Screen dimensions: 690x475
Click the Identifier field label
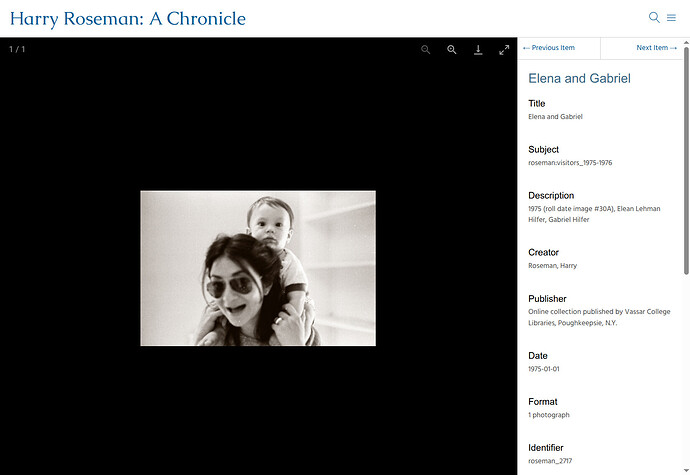tap(546, 448)
